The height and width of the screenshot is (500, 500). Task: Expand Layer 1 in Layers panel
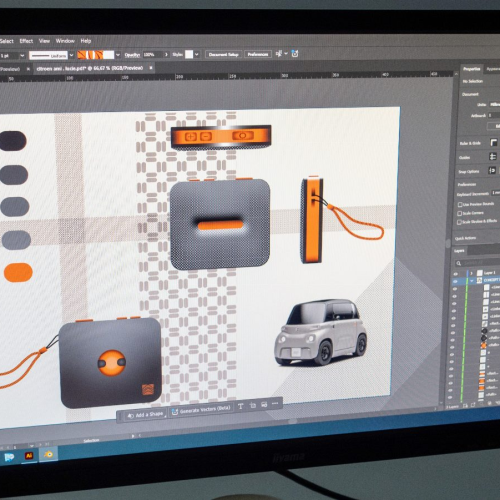tap(471, 273)
